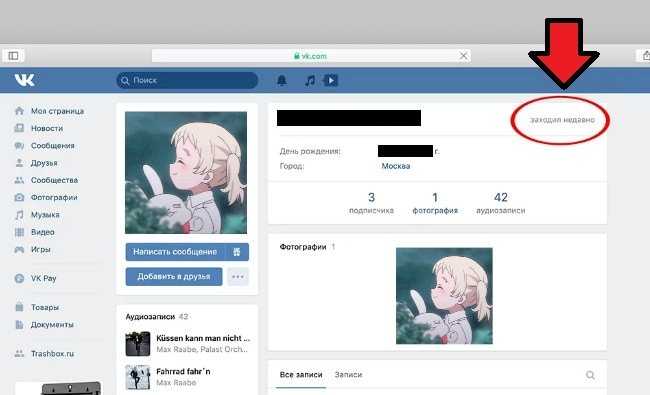Open VK Pay link

pos(44,279)
